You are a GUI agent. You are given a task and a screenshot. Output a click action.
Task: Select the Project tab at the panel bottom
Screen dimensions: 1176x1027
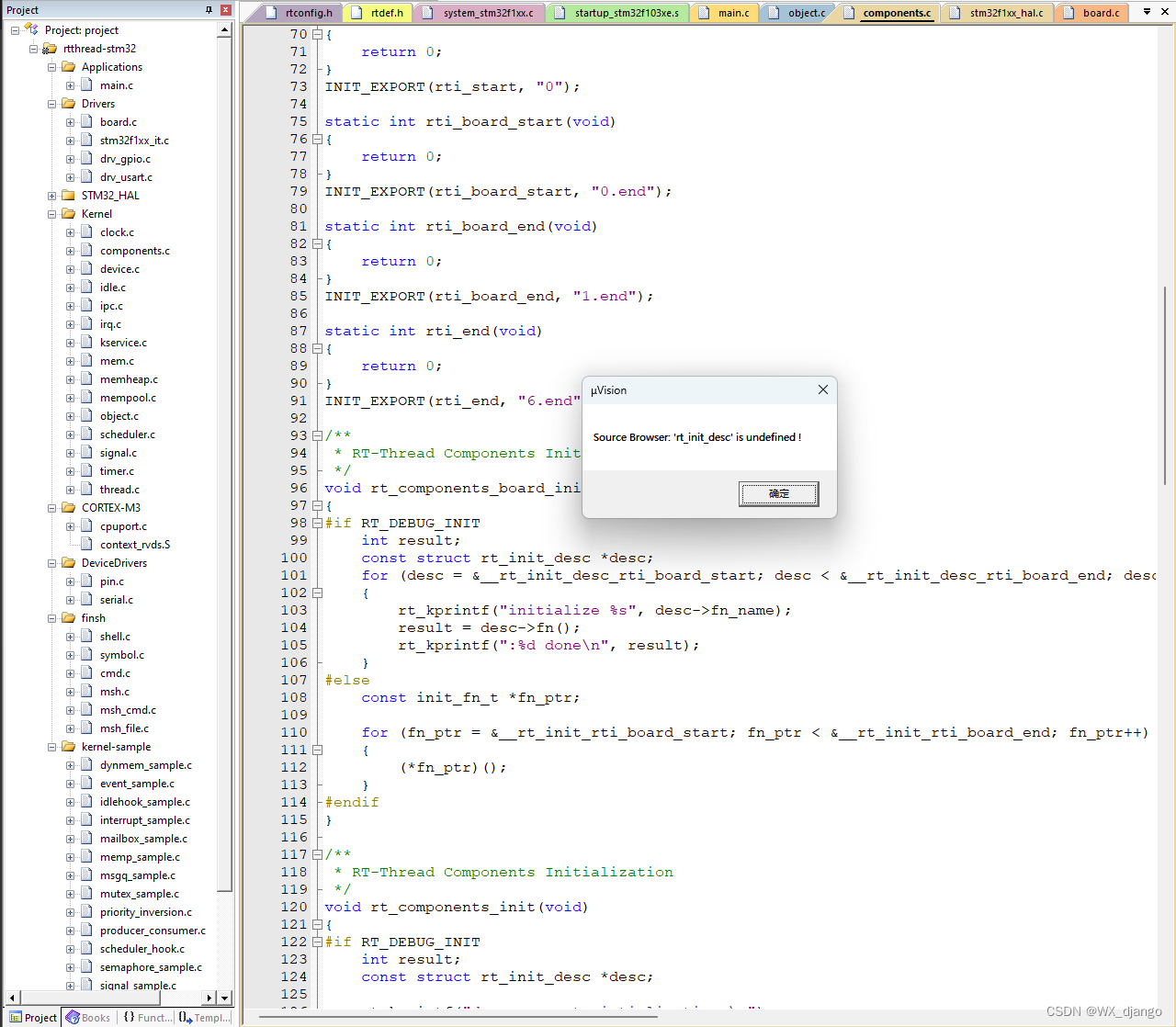[x=33, y=1017]
